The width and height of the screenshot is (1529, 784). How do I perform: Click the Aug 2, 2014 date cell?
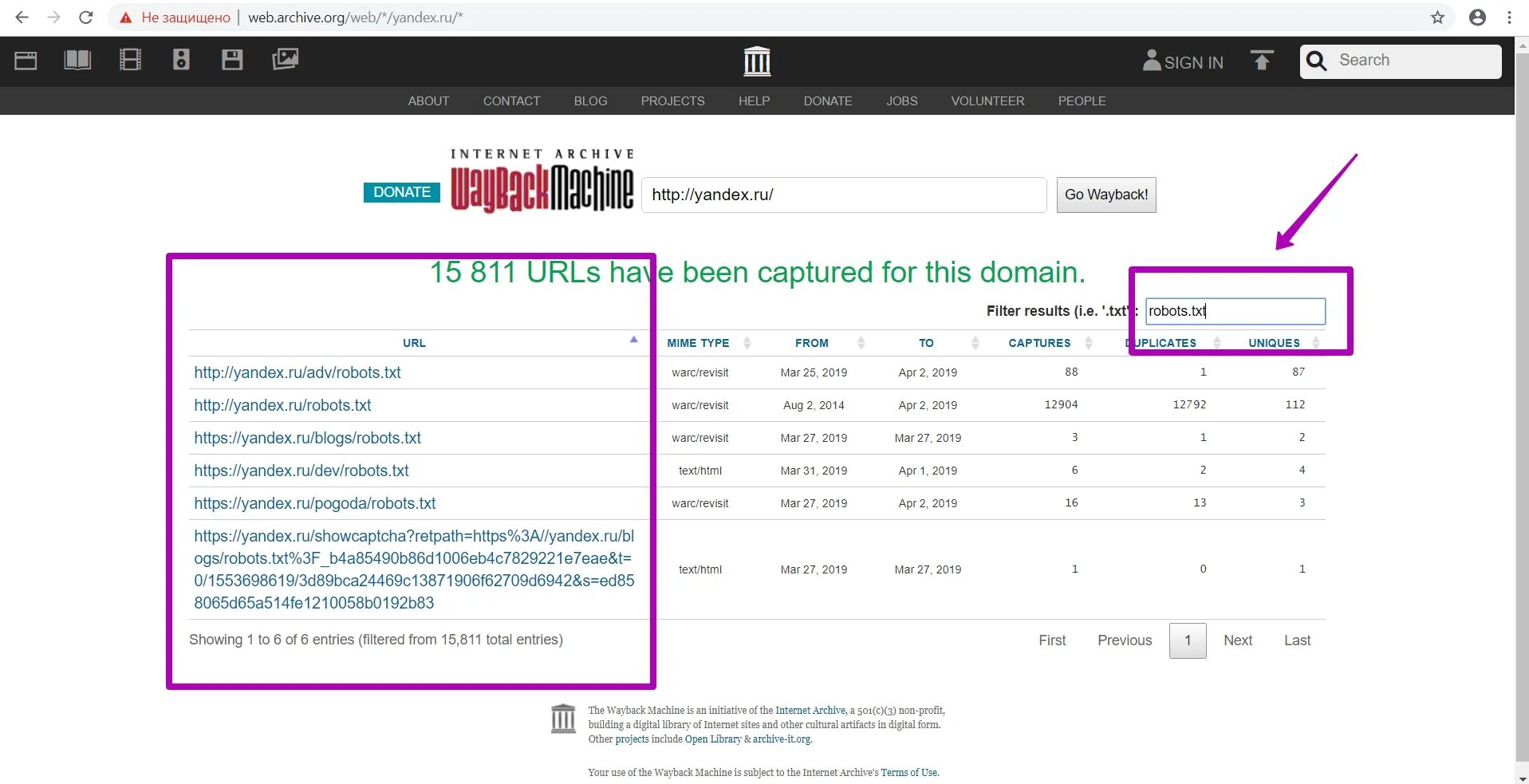[x=814, y=405]
